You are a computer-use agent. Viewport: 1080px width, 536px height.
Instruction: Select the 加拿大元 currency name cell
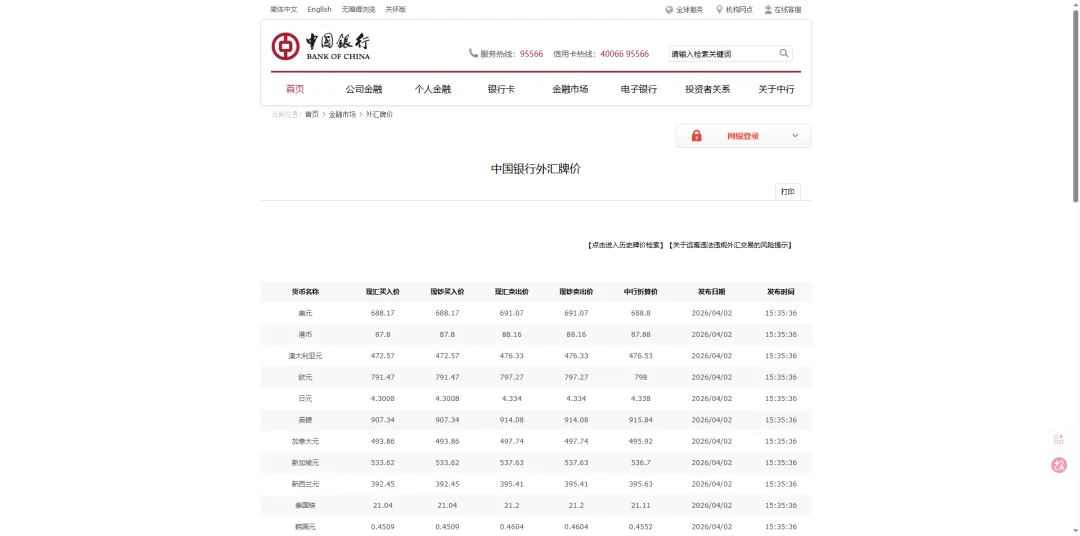pos(305,442)
